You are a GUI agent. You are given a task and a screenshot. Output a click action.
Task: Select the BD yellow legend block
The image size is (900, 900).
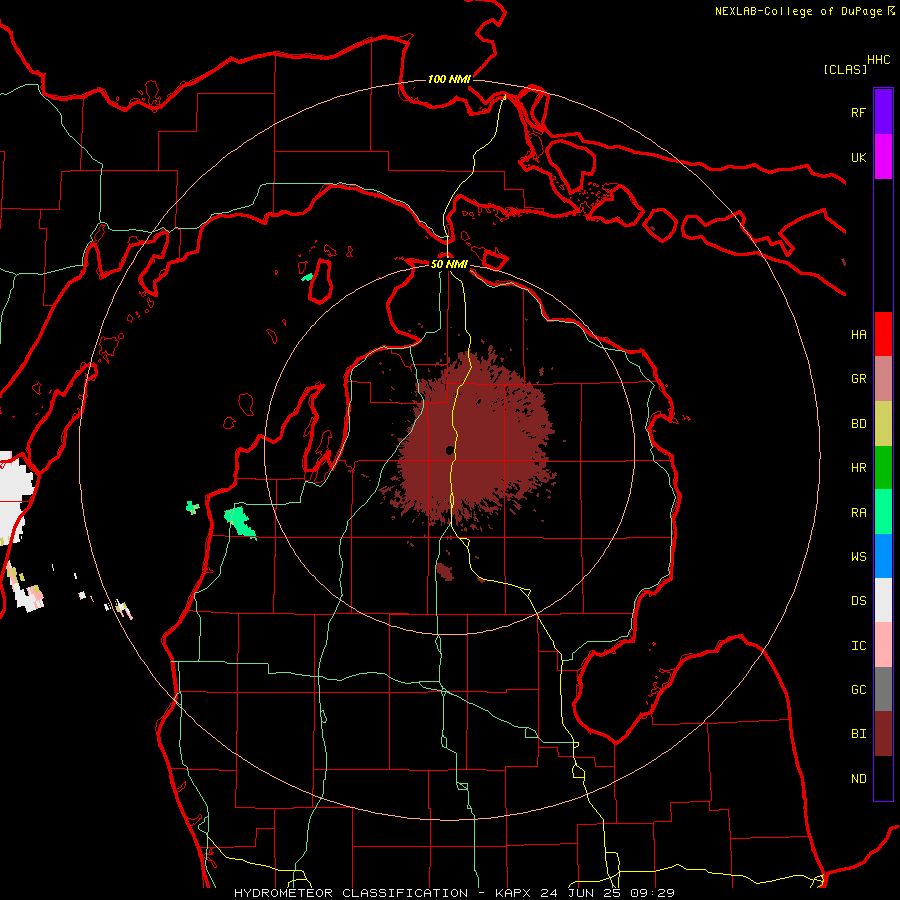883,424
